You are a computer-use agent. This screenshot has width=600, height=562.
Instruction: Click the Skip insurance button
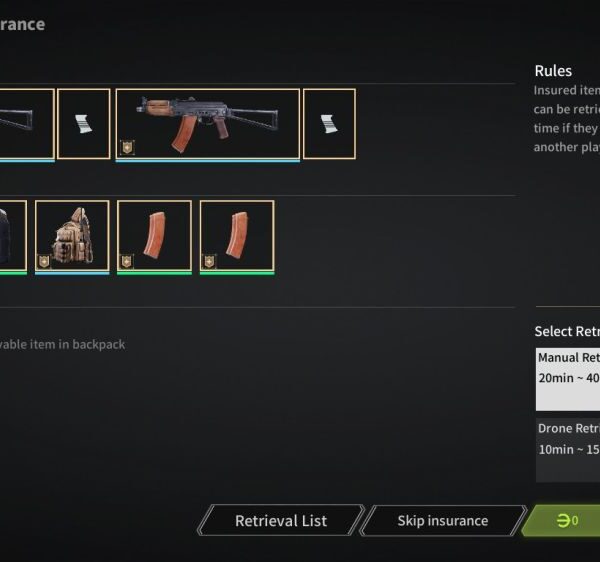click(x=443, y=521)
